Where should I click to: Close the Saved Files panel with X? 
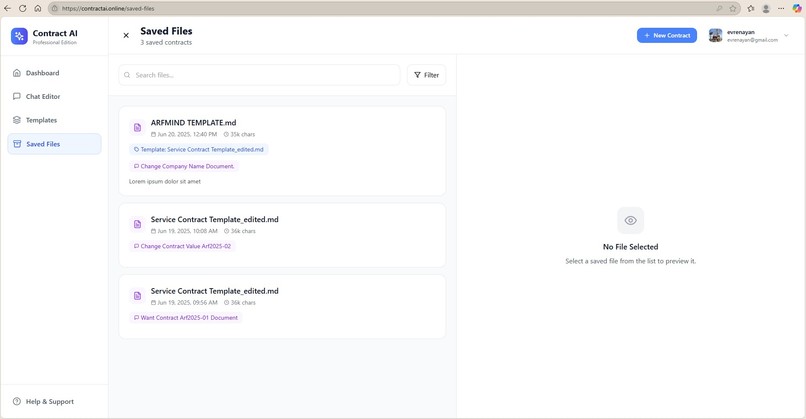[x=126, y=35]
